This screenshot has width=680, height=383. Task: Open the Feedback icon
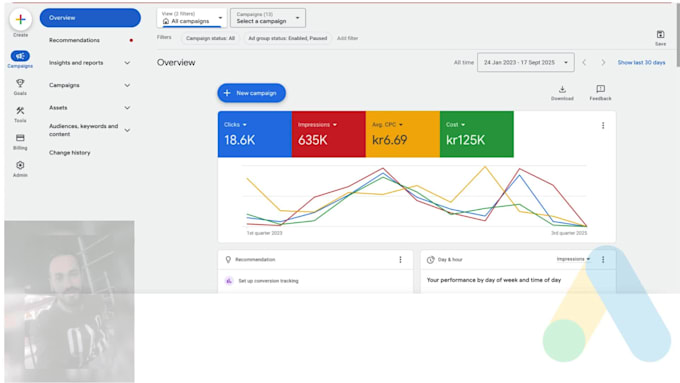click(600, 89)
